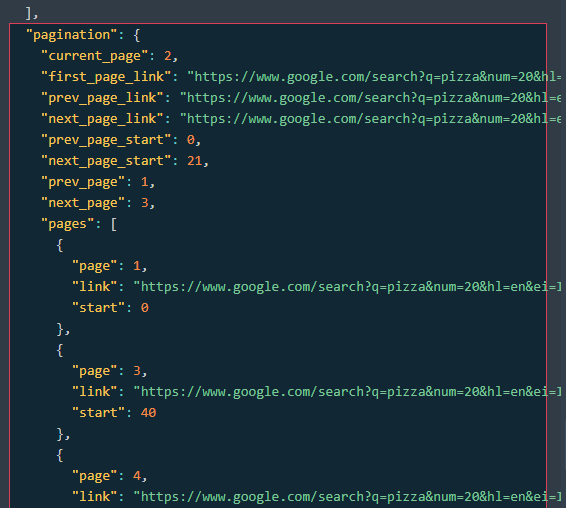Click the prev_page value 1
566x508 pixels.
(144, 182)
